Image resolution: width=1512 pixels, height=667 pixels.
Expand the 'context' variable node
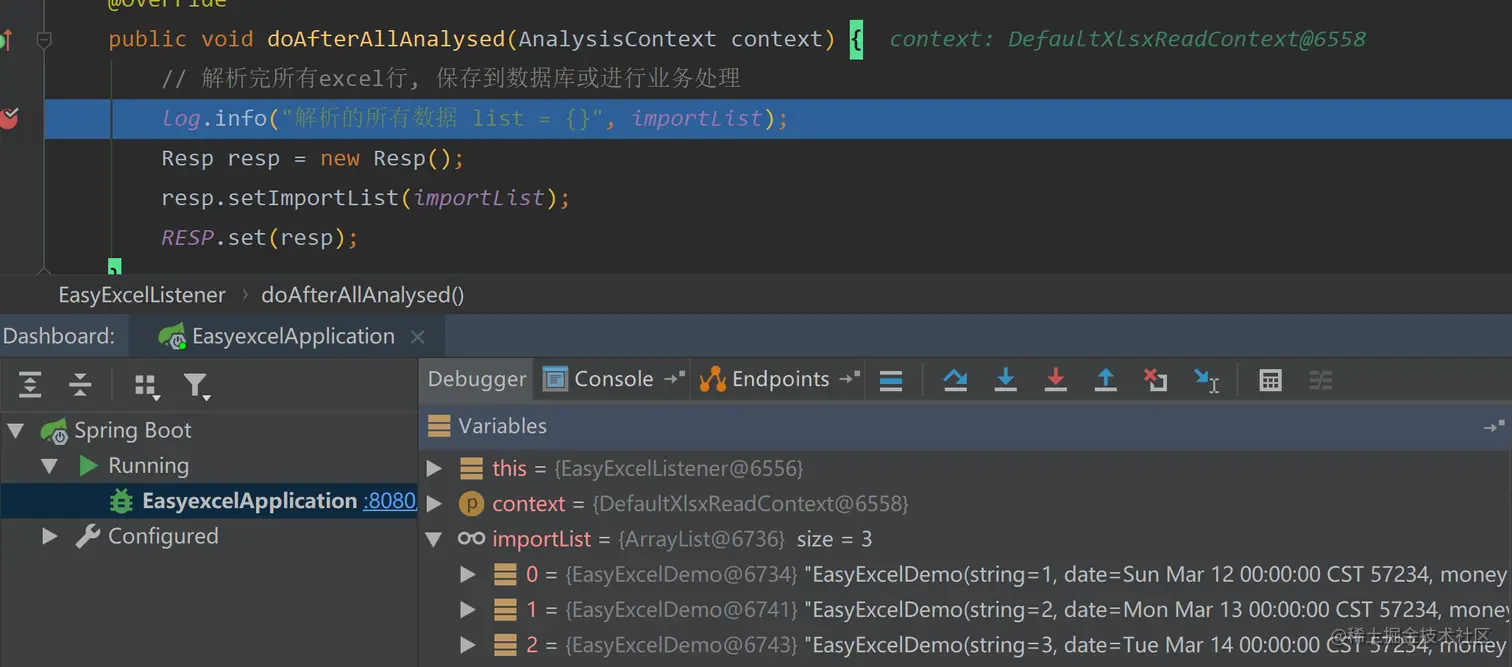click(x=434, y=503)
